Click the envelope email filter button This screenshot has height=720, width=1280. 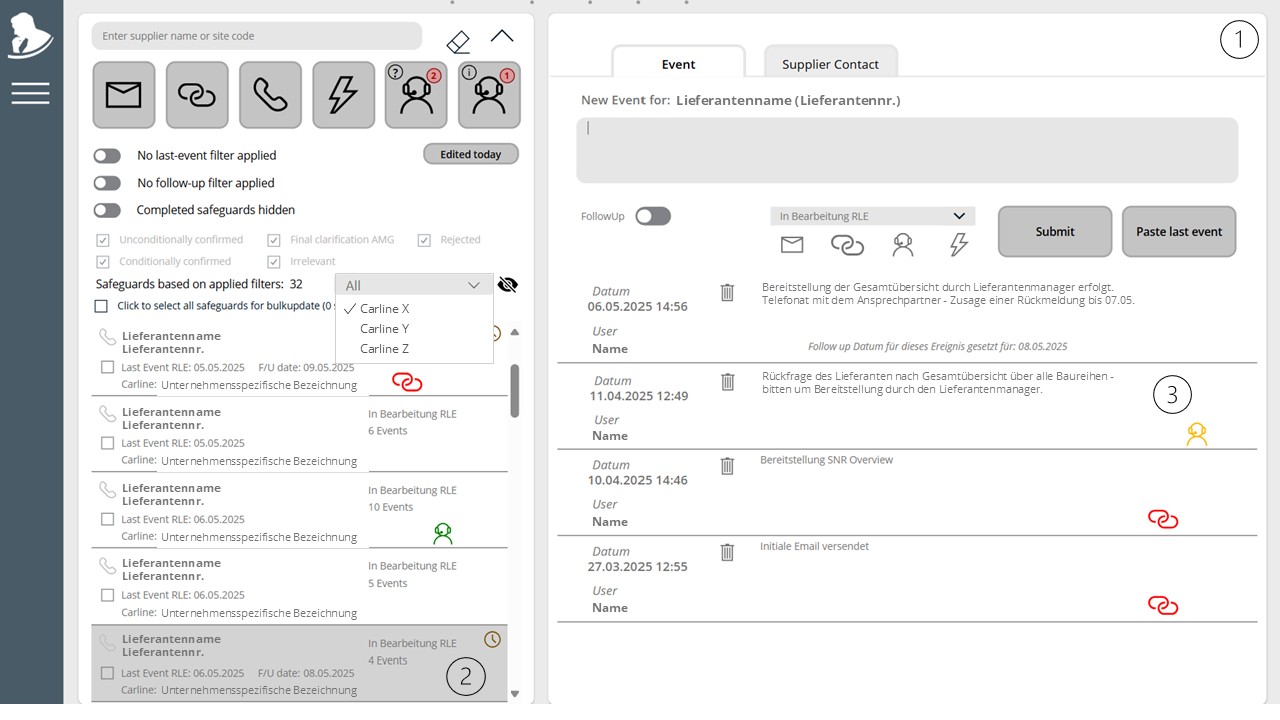pos(124,95)
